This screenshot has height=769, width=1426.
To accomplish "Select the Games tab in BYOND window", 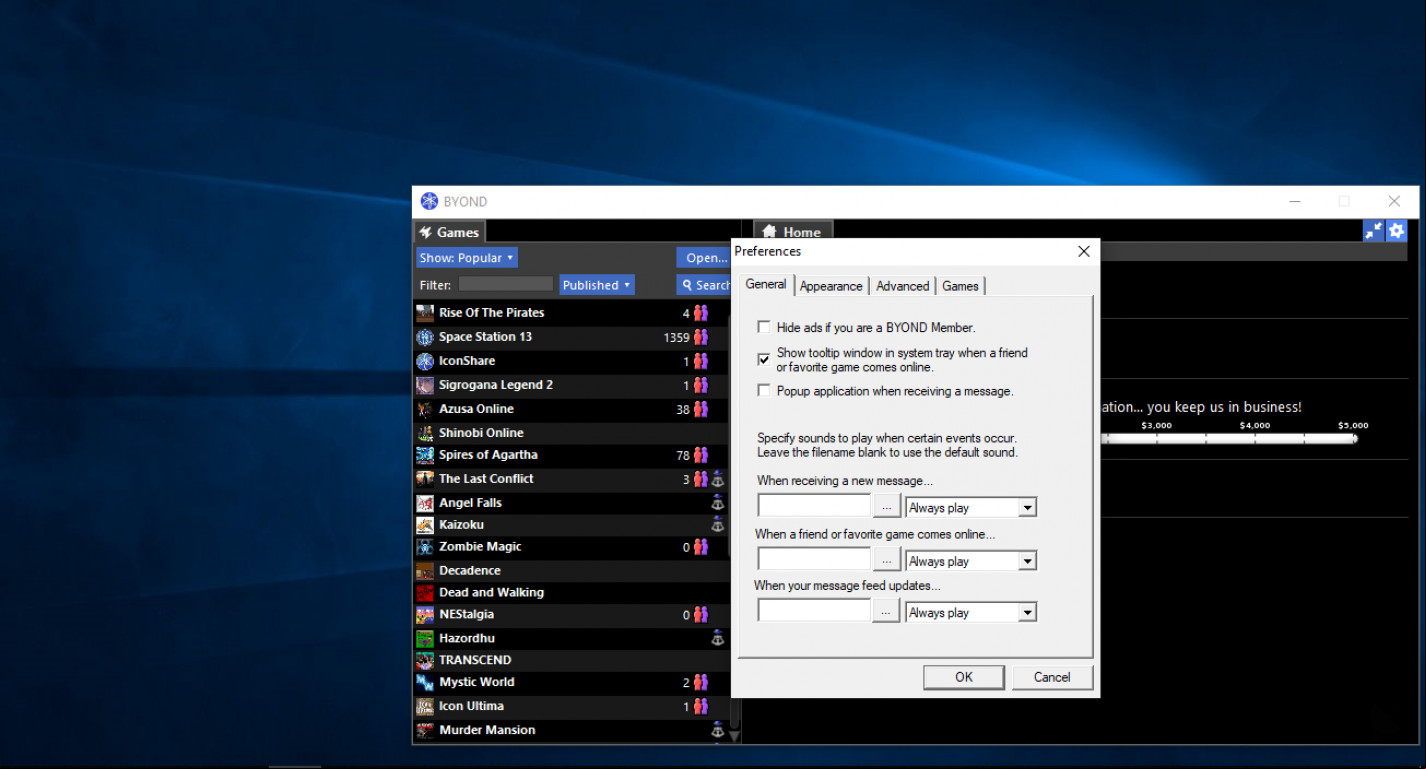I will click(x=450, y=232).
